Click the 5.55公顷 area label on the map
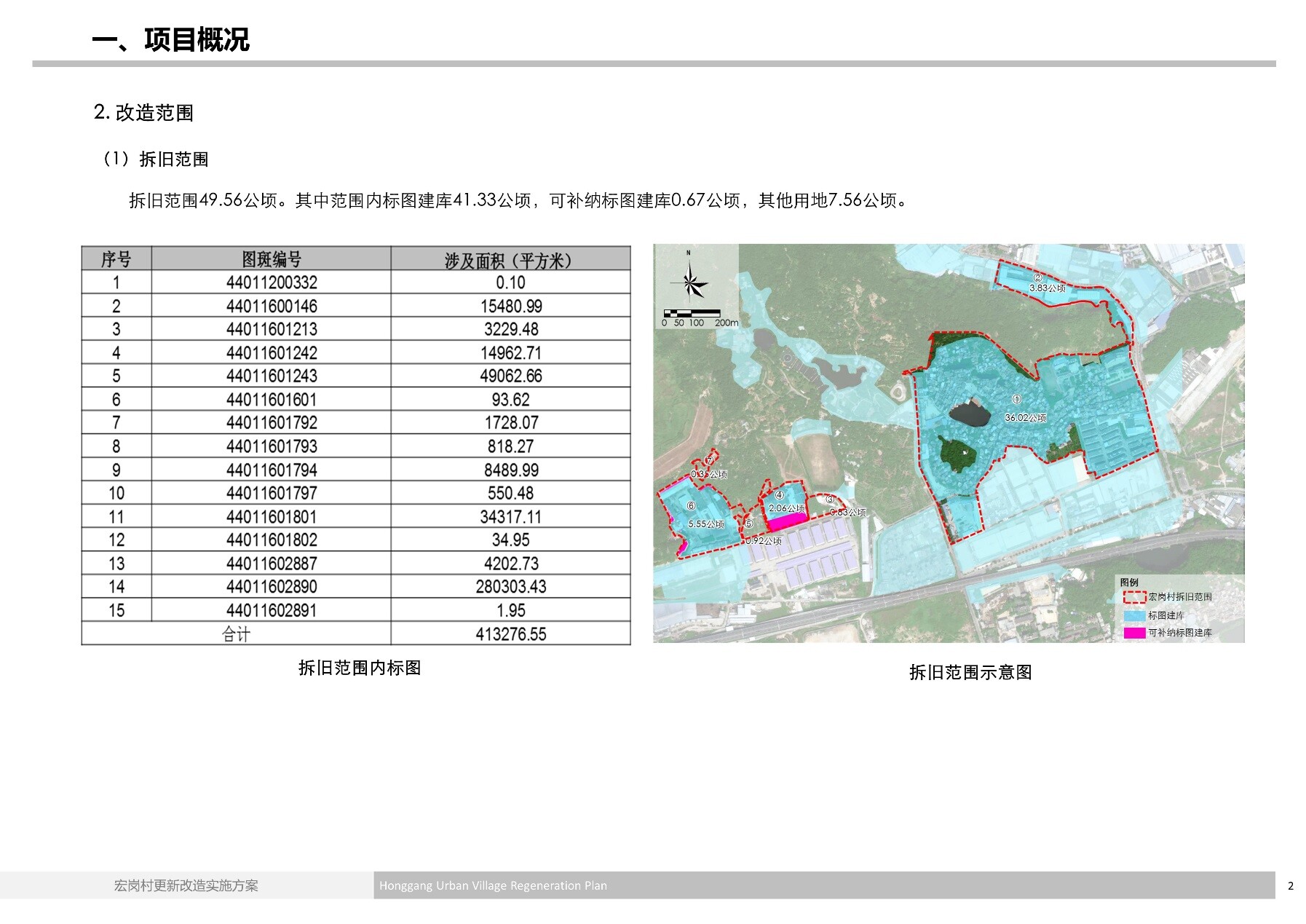Viewport: 1306px width, 924px height. [705, 524]
